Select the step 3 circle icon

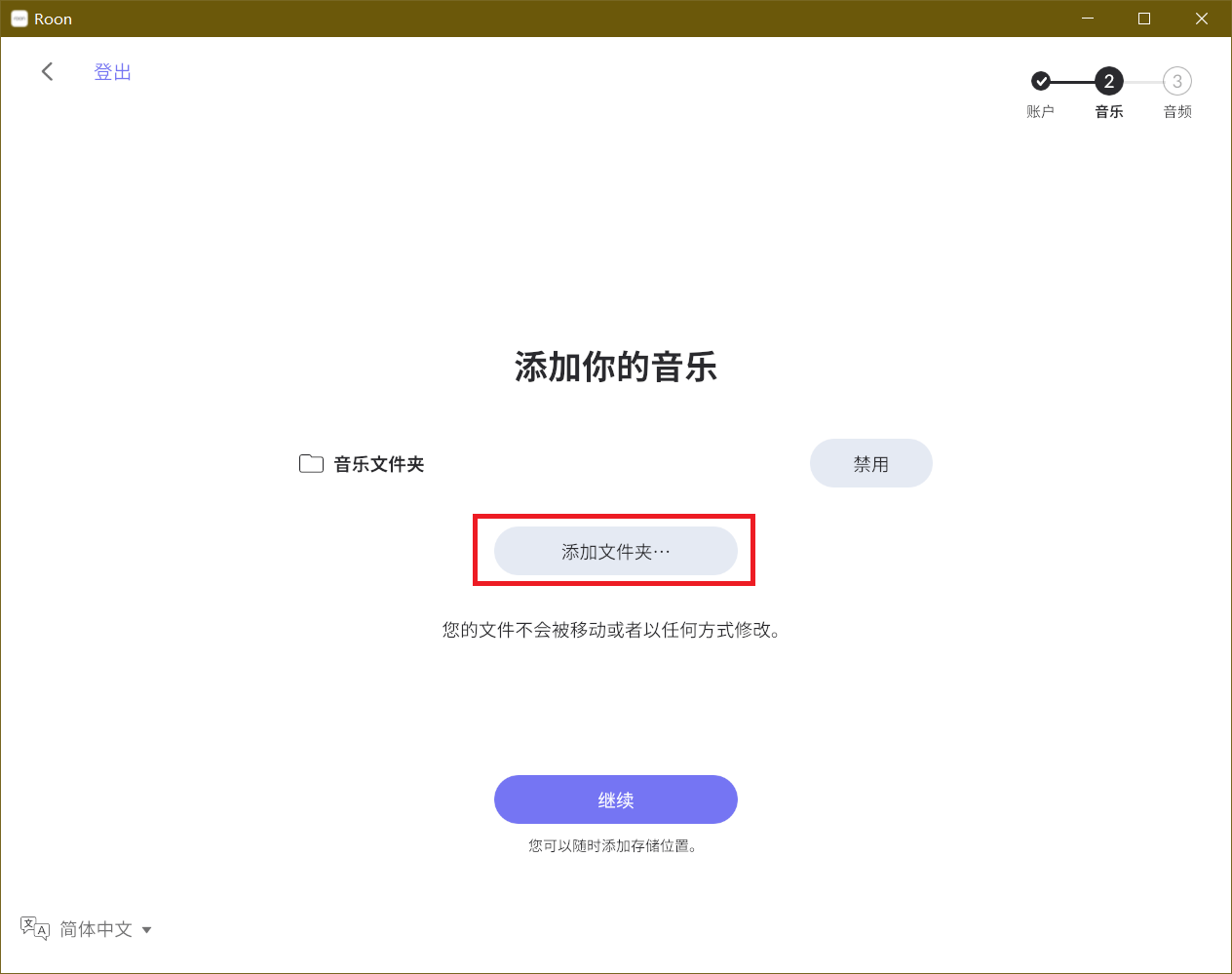pos(1176,81)
